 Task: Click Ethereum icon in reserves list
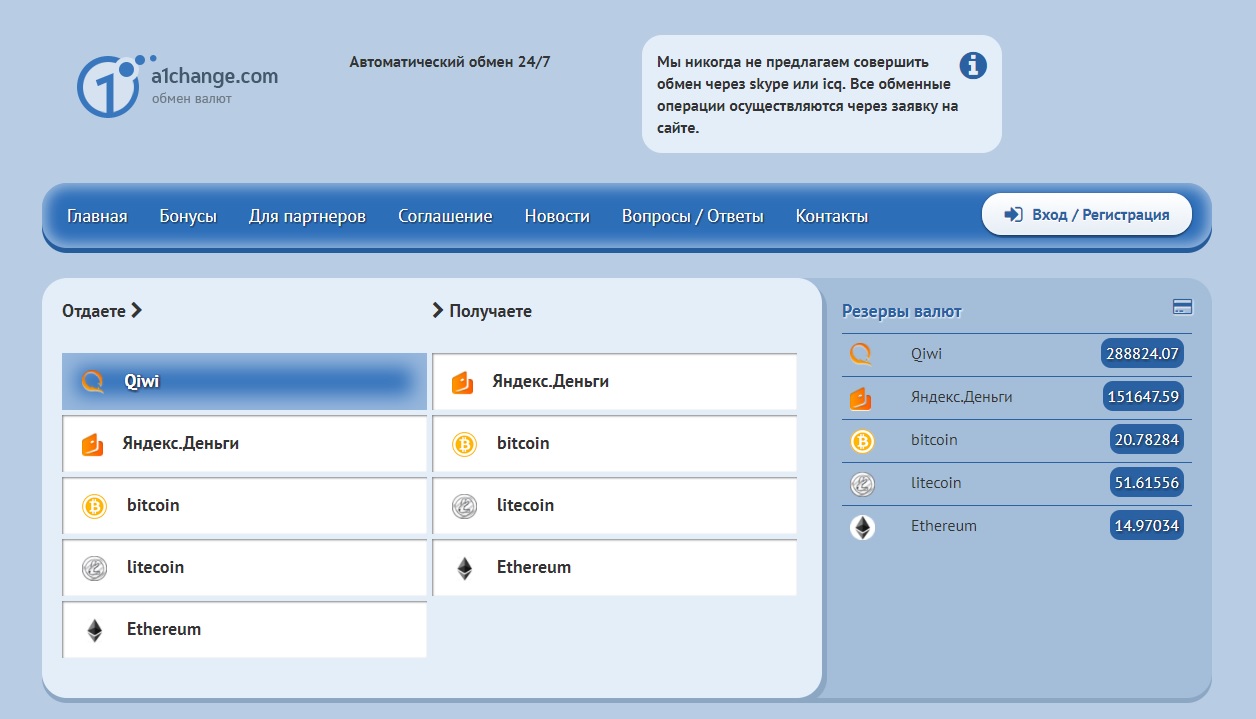pyautogui.click(x=862, y=527)
